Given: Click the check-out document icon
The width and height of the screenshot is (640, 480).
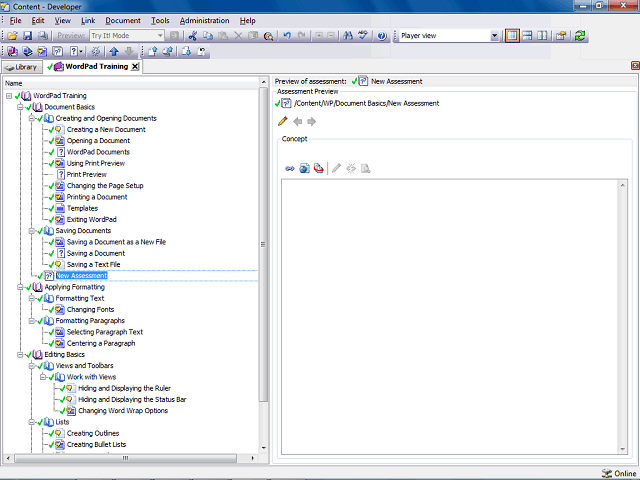Looking at the screenshot, I should (x=187, y=51).
